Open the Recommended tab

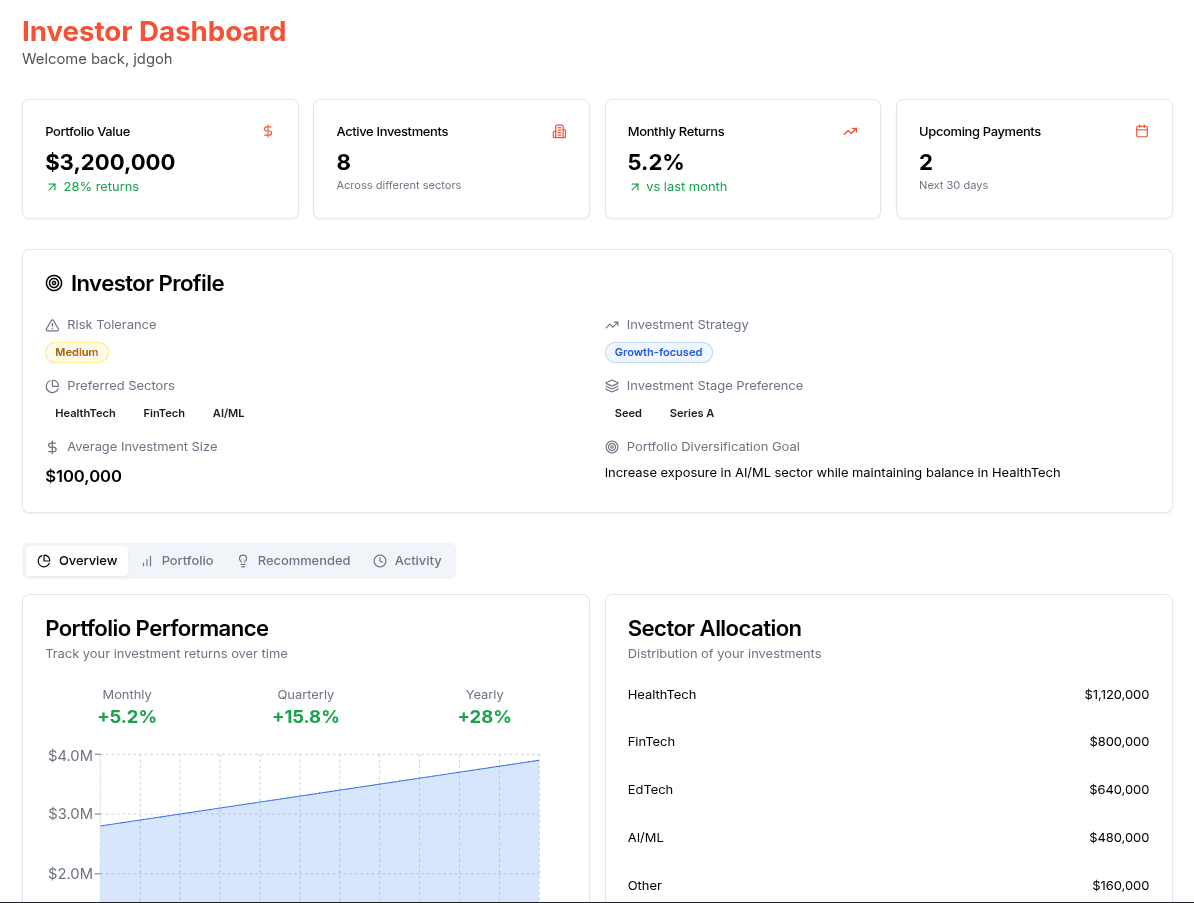293,561
